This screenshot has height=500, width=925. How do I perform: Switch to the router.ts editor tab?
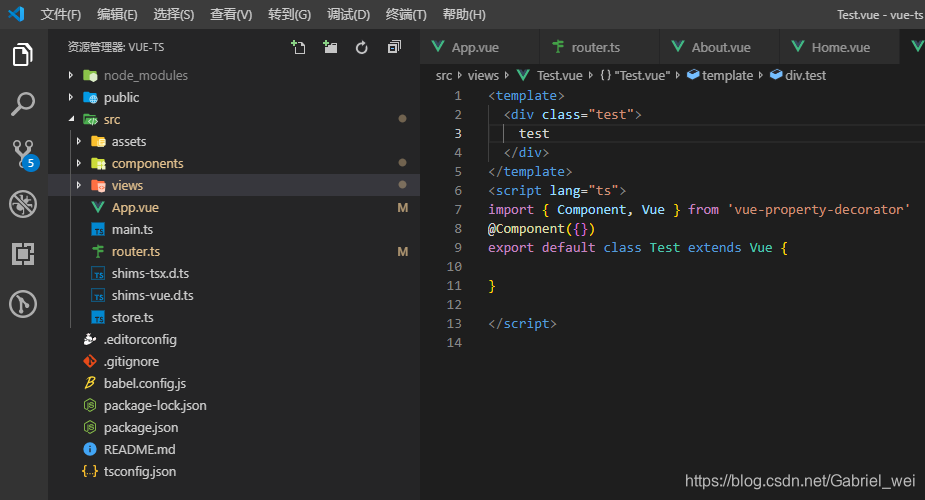click(x=599, y=47)
